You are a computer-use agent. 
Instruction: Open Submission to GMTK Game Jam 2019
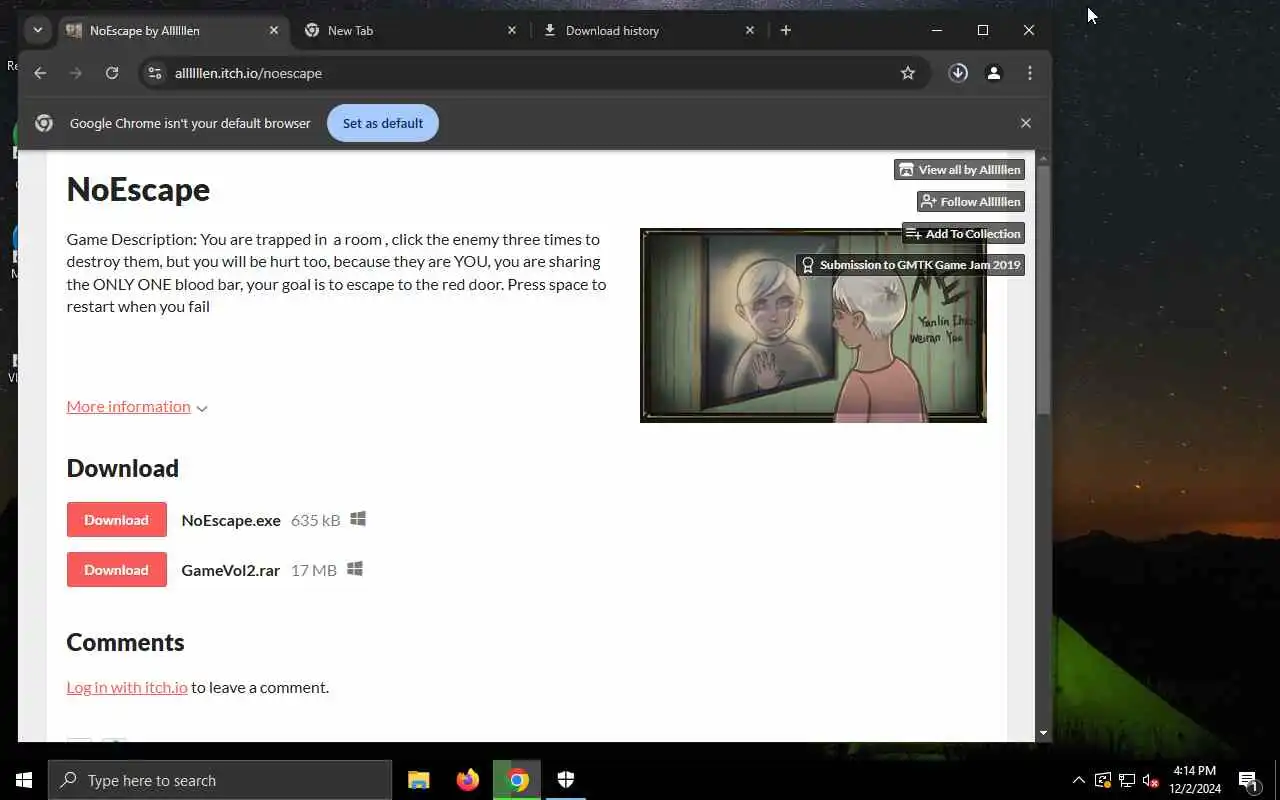pos(910,265)
